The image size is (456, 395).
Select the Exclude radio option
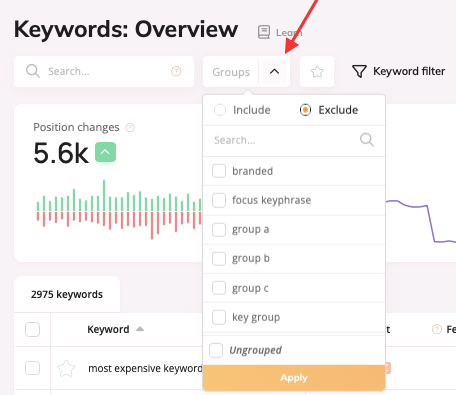click(x=305, y=110)
